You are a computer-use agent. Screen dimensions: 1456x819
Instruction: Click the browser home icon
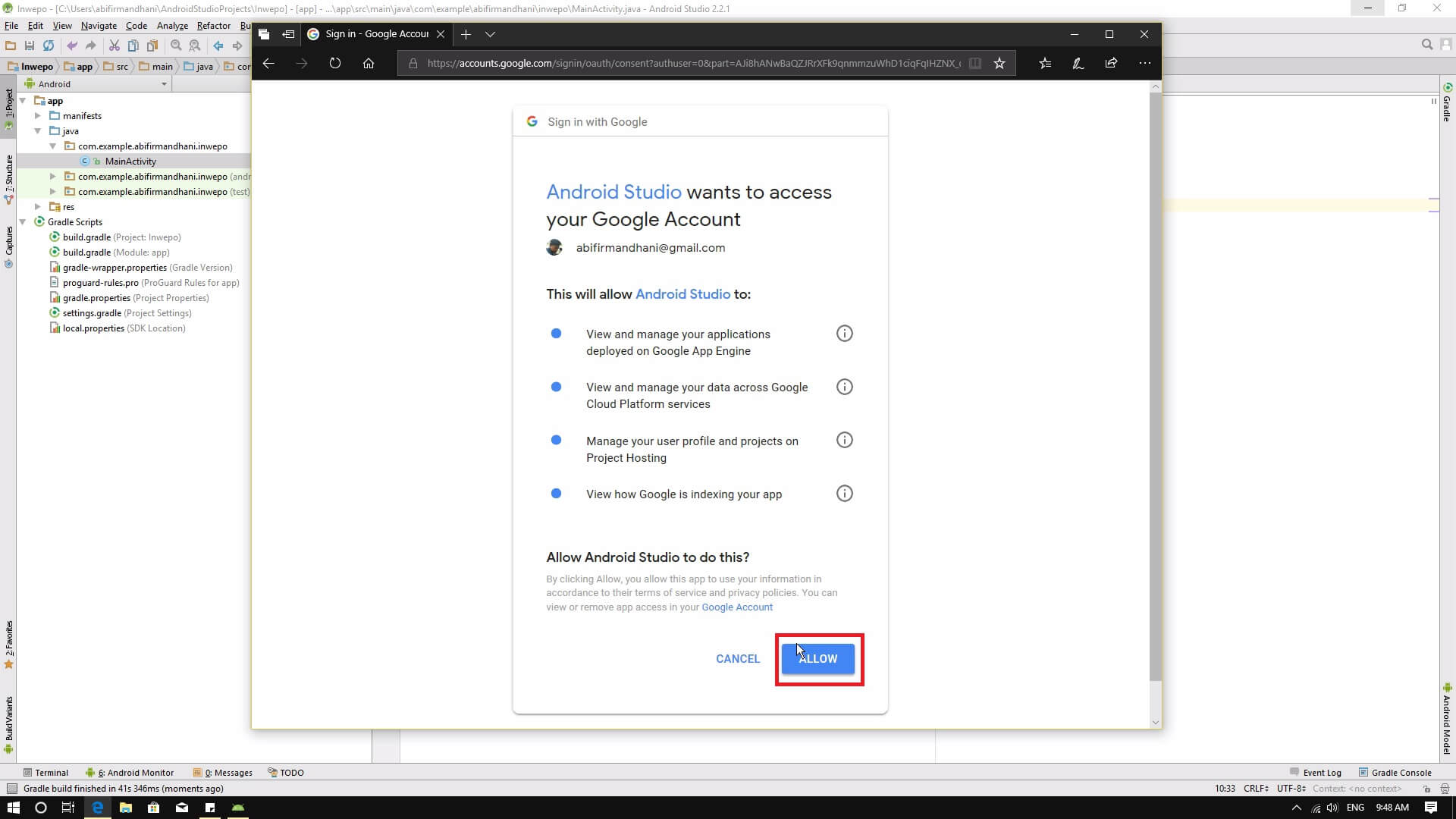click(369, 64)
